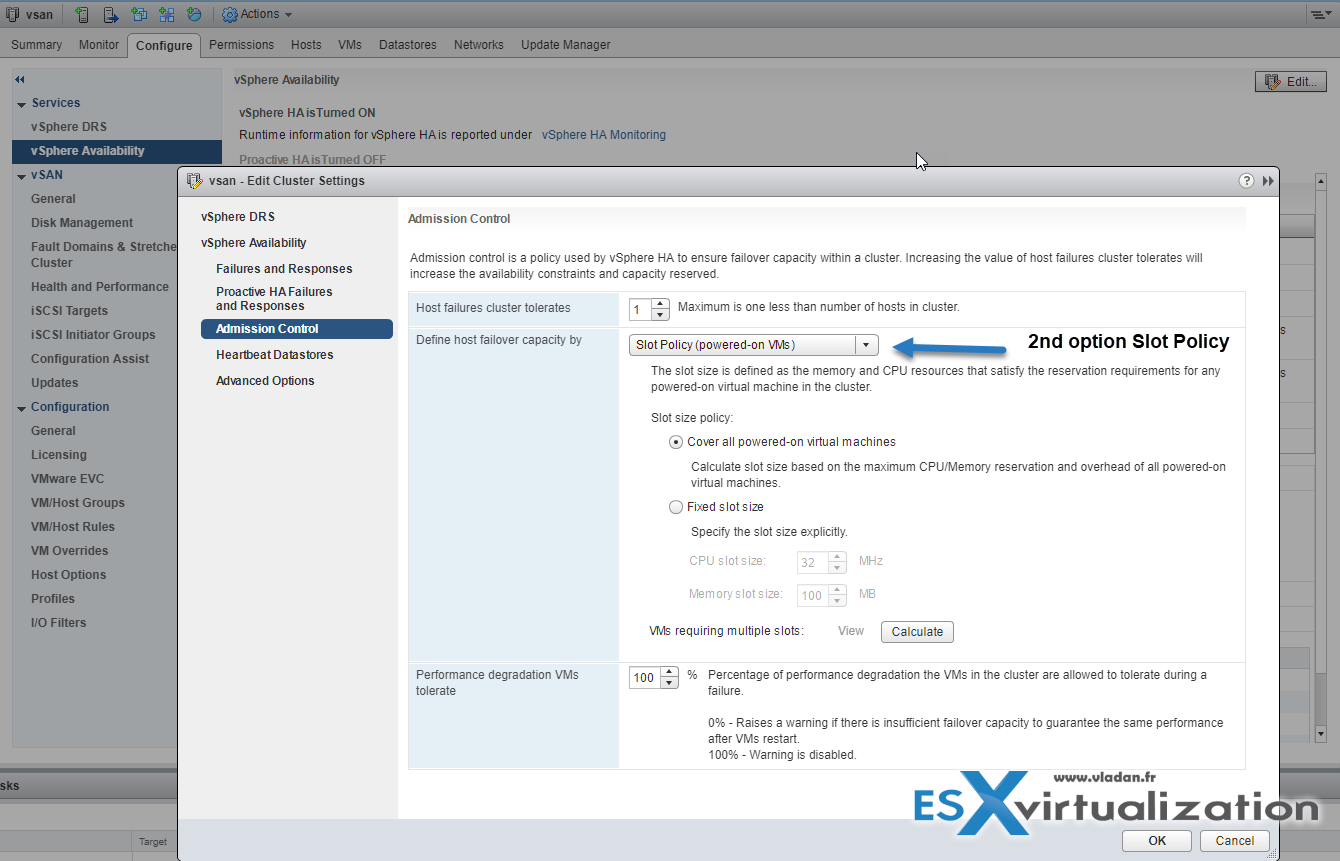The height and width of the screenshot is (861, 1340).
Task: Increase Performance degradation VMs tolerate percentage
Action: [669, 672]
